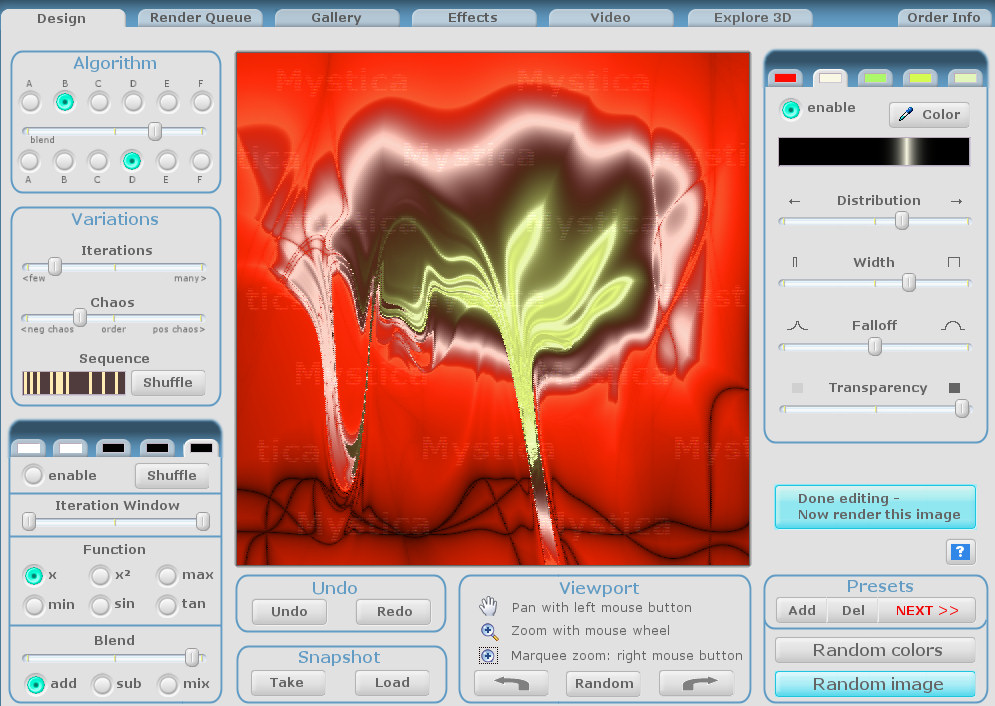The width and height of the screenshot is (995, 706).
Task: Choose the sub blend mode
Action: click(102, 684)
